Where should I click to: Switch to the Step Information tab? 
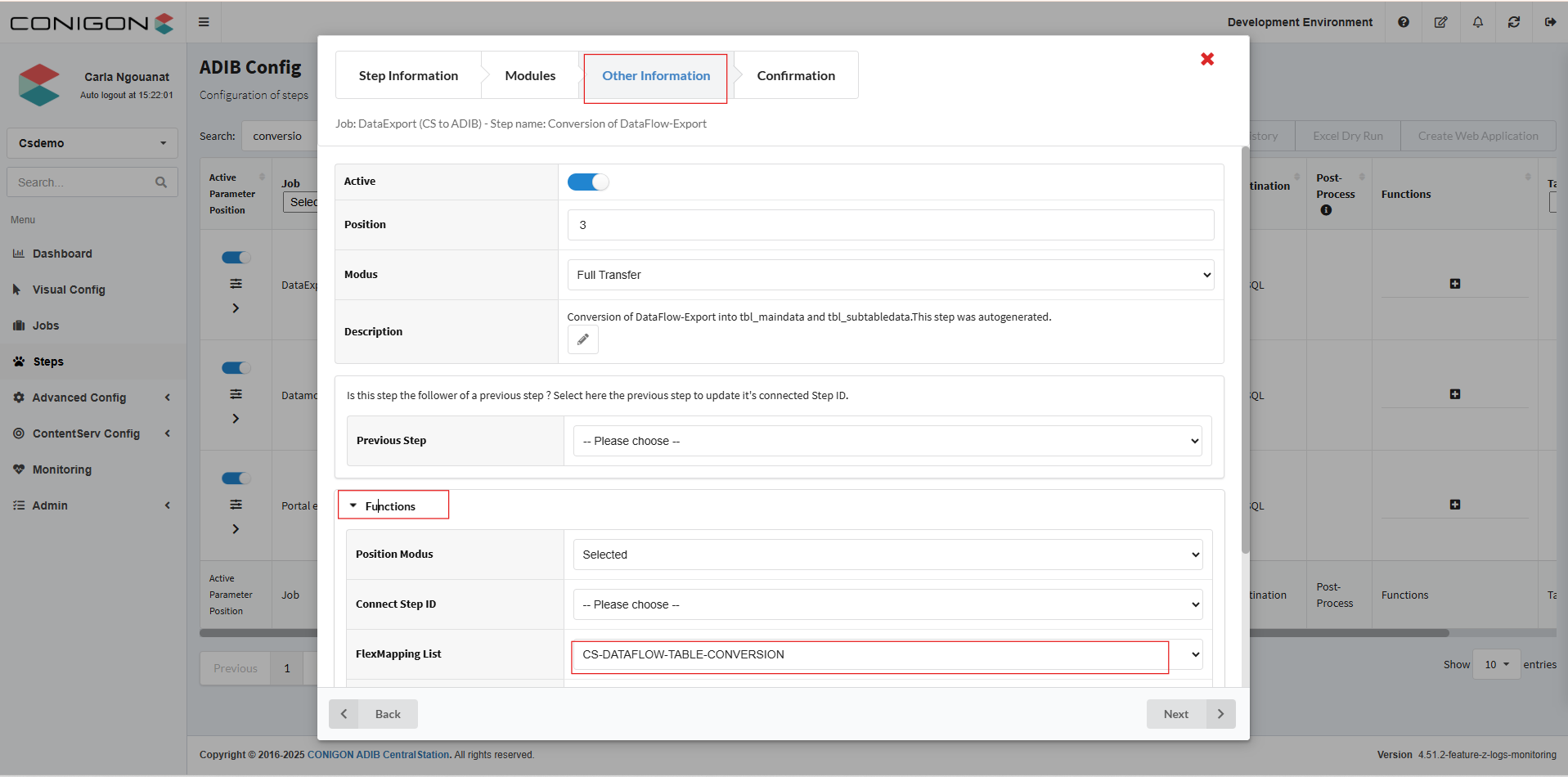[408, 75]
